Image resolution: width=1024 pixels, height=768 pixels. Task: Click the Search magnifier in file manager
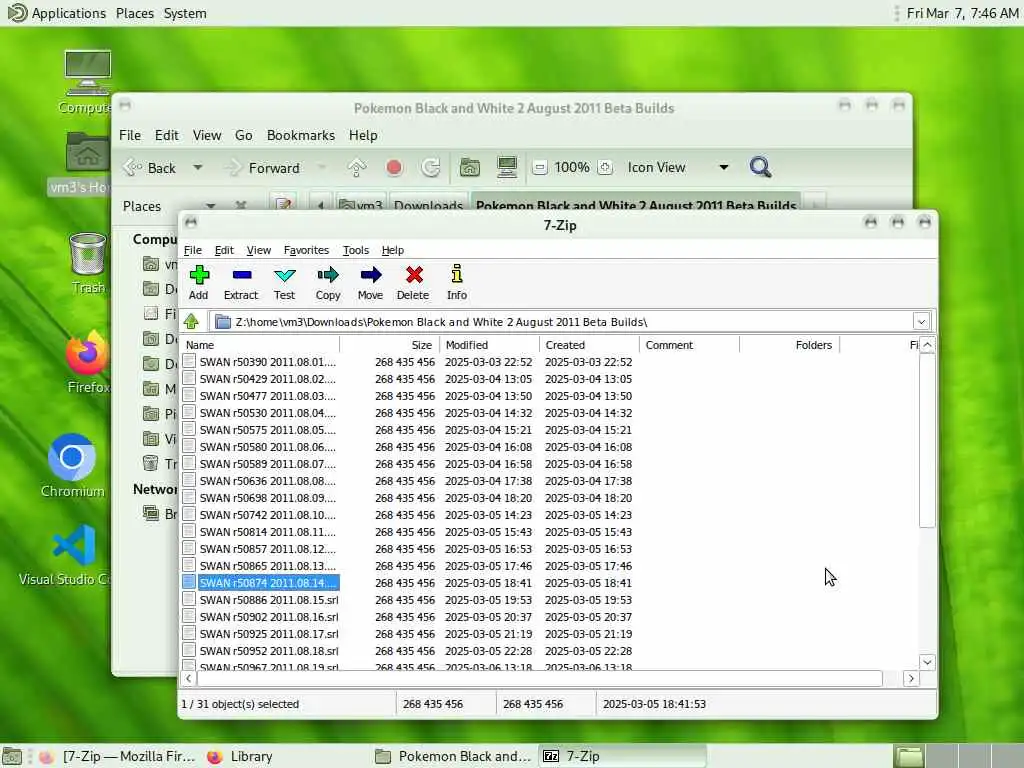(x=760, y=167)
